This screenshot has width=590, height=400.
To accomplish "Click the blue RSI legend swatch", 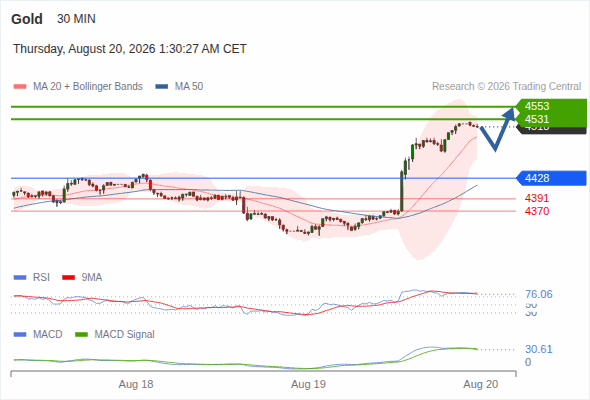I will [20, 278].
